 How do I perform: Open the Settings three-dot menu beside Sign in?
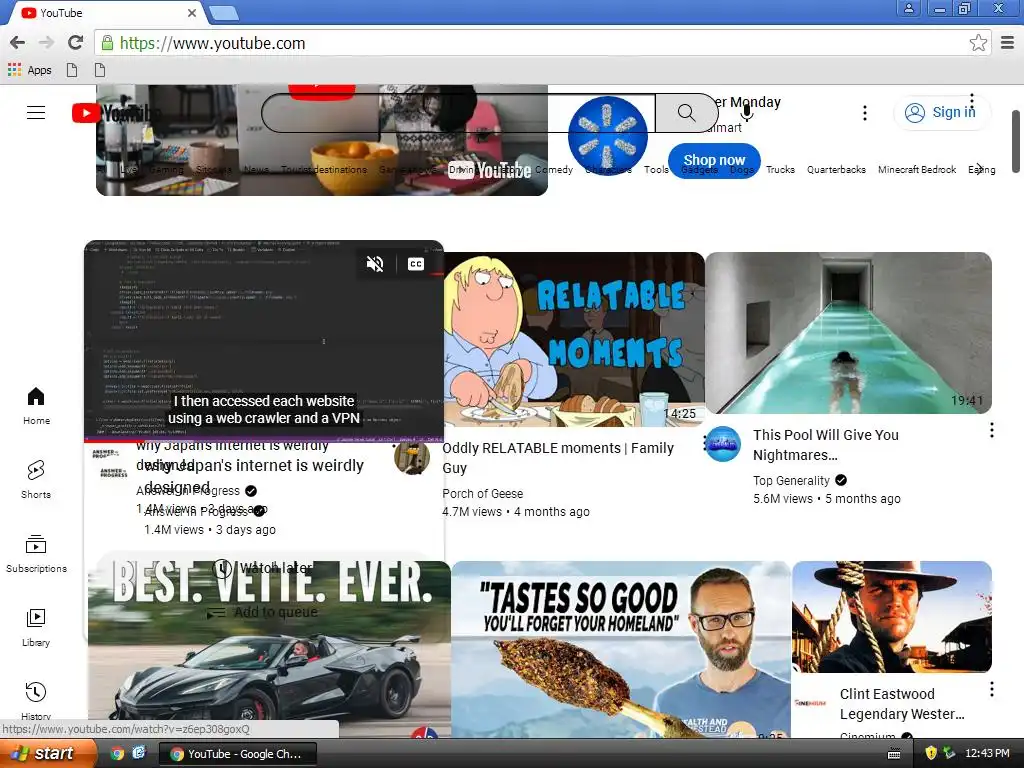[865, 113]
